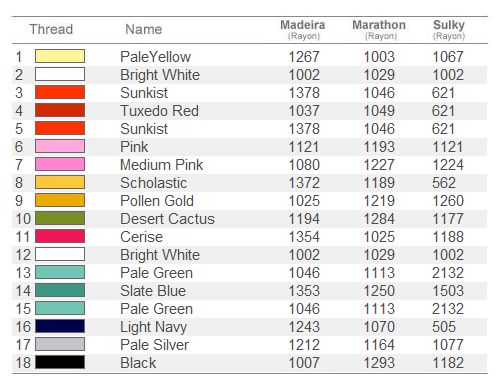The image size is (500, 384).
Task: Click Sulky code 562 in Scholastic row
Action: (444, 183)
